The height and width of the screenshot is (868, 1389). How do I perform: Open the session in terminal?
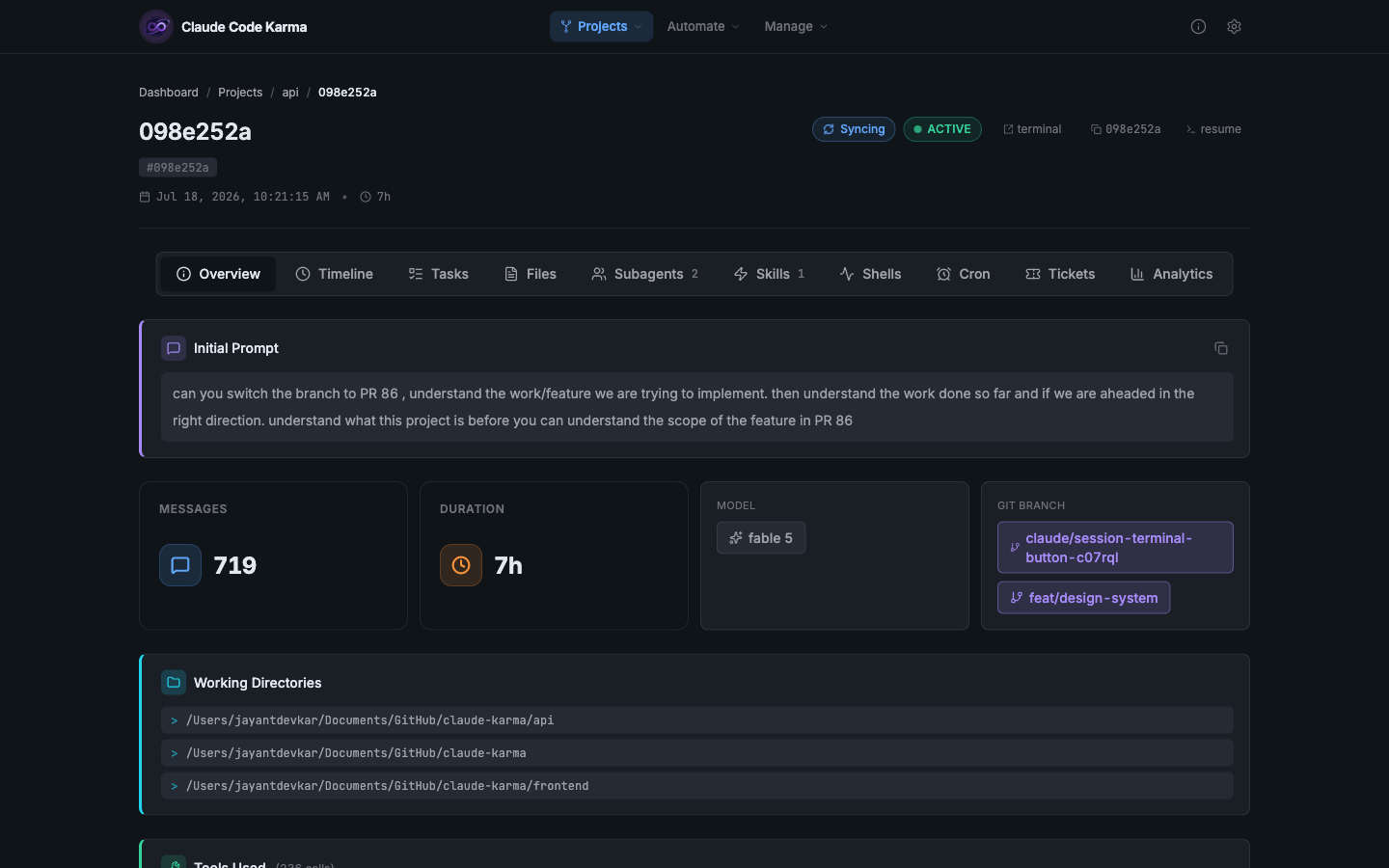tap(1032, 129)
